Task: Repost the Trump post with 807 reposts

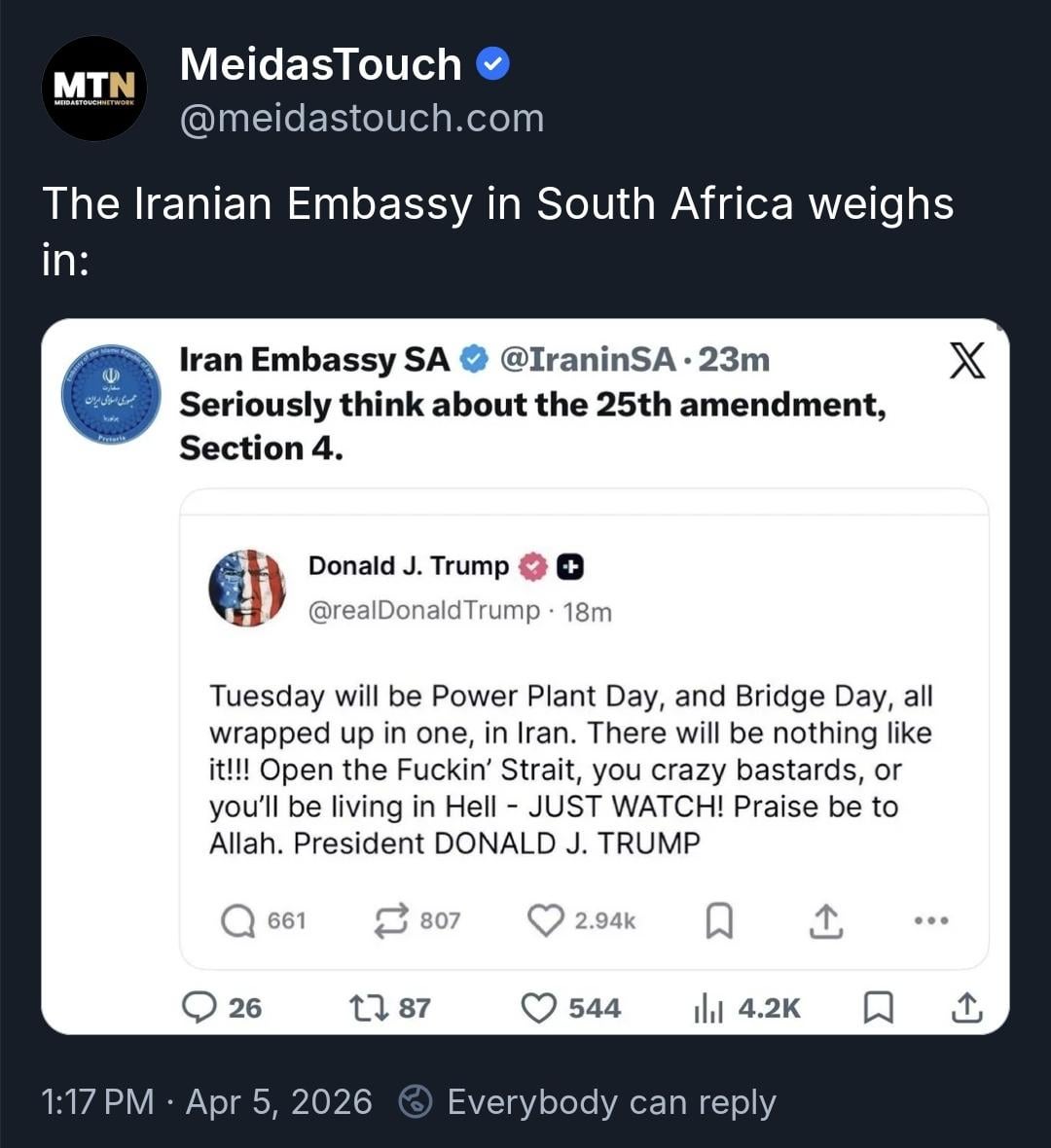Action: click(391, 920)
